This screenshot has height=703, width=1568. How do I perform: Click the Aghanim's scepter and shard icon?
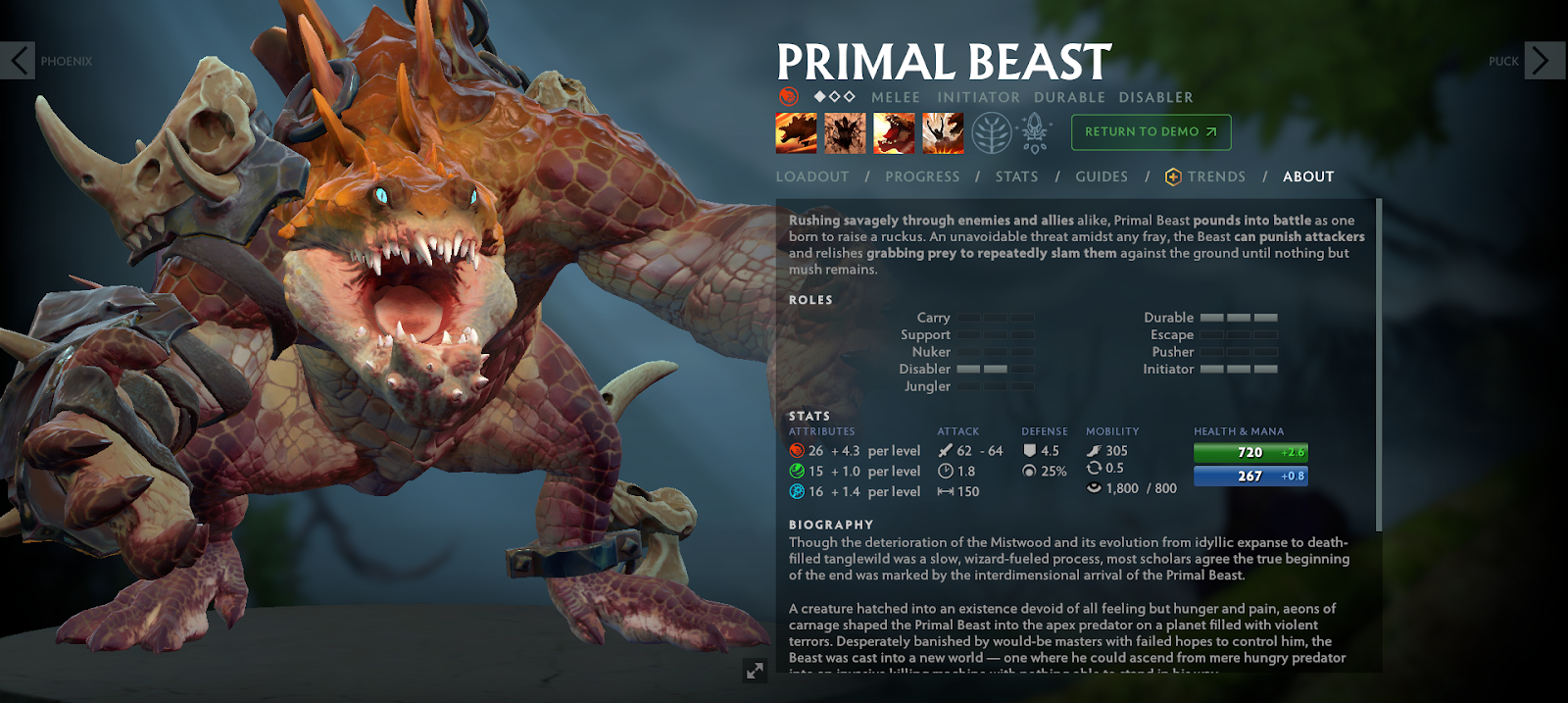[x=1035, y=133]
